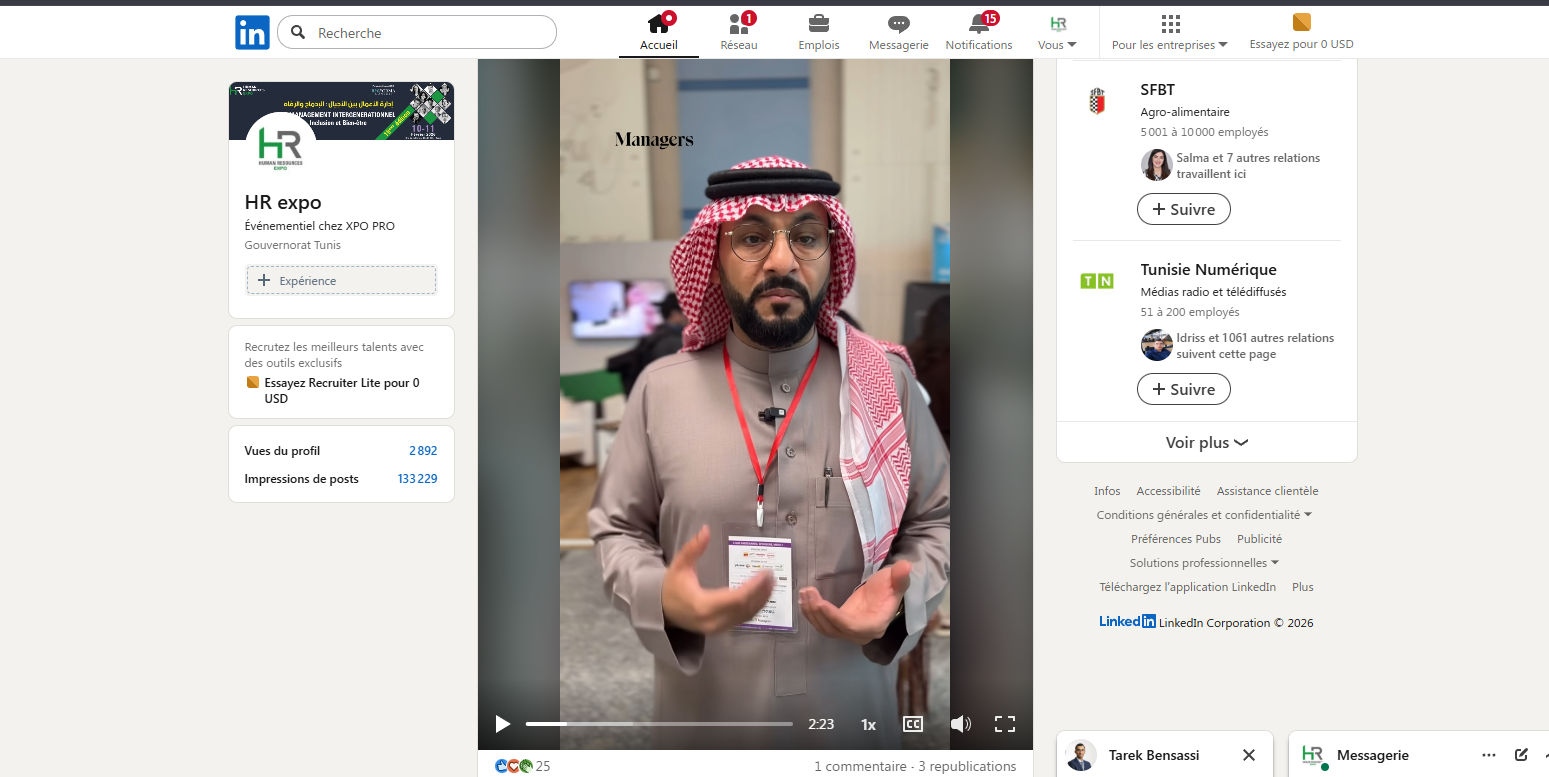The height and width of the screenshot is (777, 1549).
Task: Open the Réseau network icon
Action: coord(739,24)
